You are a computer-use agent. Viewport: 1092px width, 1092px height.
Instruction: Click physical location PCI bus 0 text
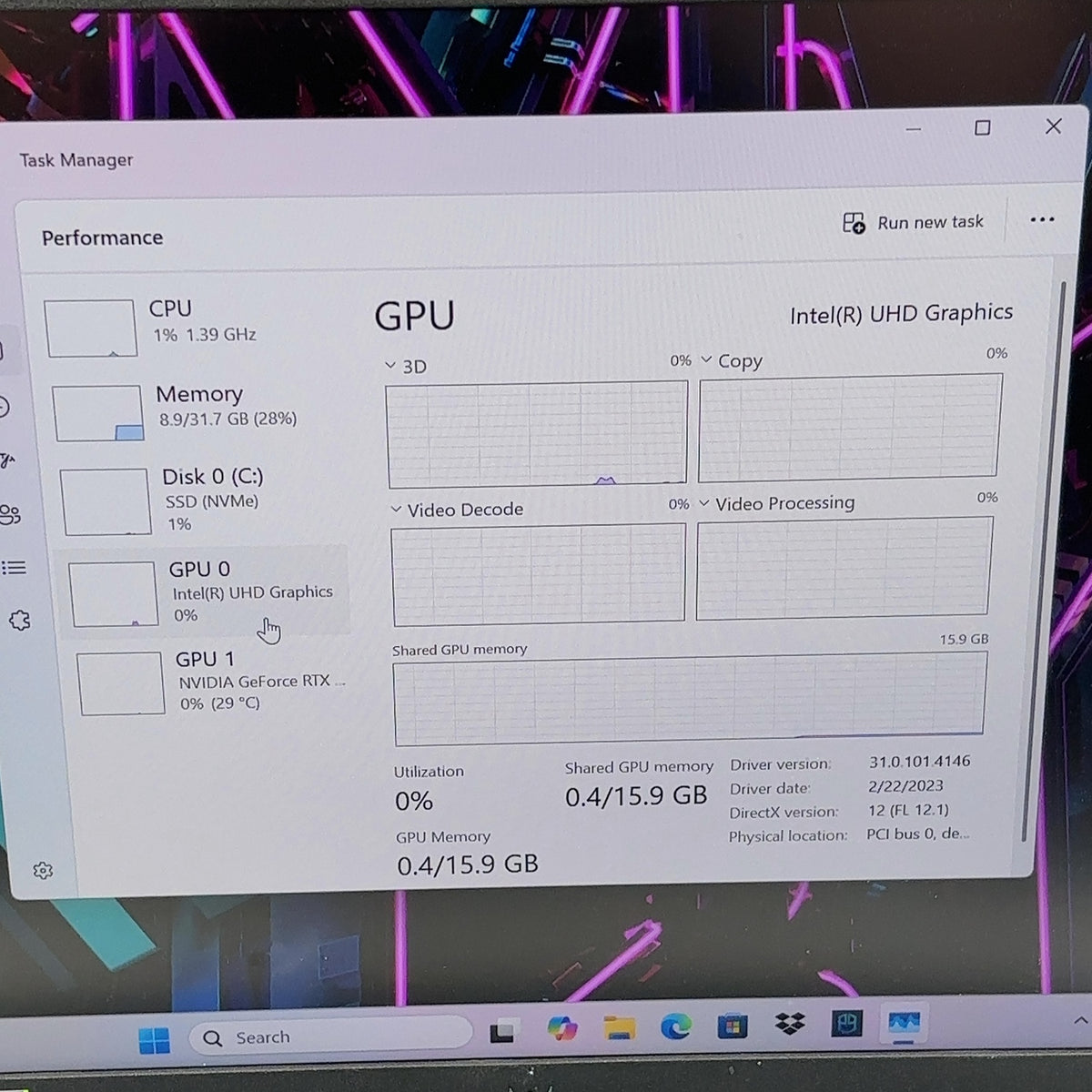point(917,834)
